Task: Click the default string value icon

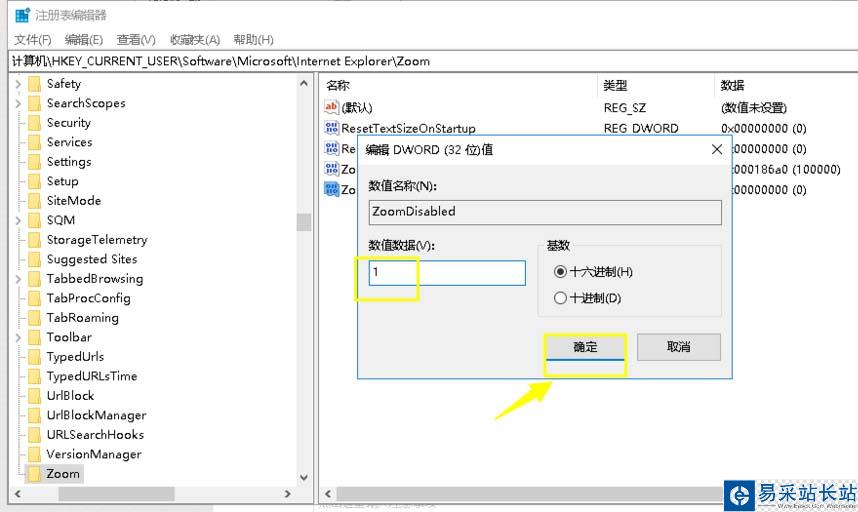Action: pos(331,107)
